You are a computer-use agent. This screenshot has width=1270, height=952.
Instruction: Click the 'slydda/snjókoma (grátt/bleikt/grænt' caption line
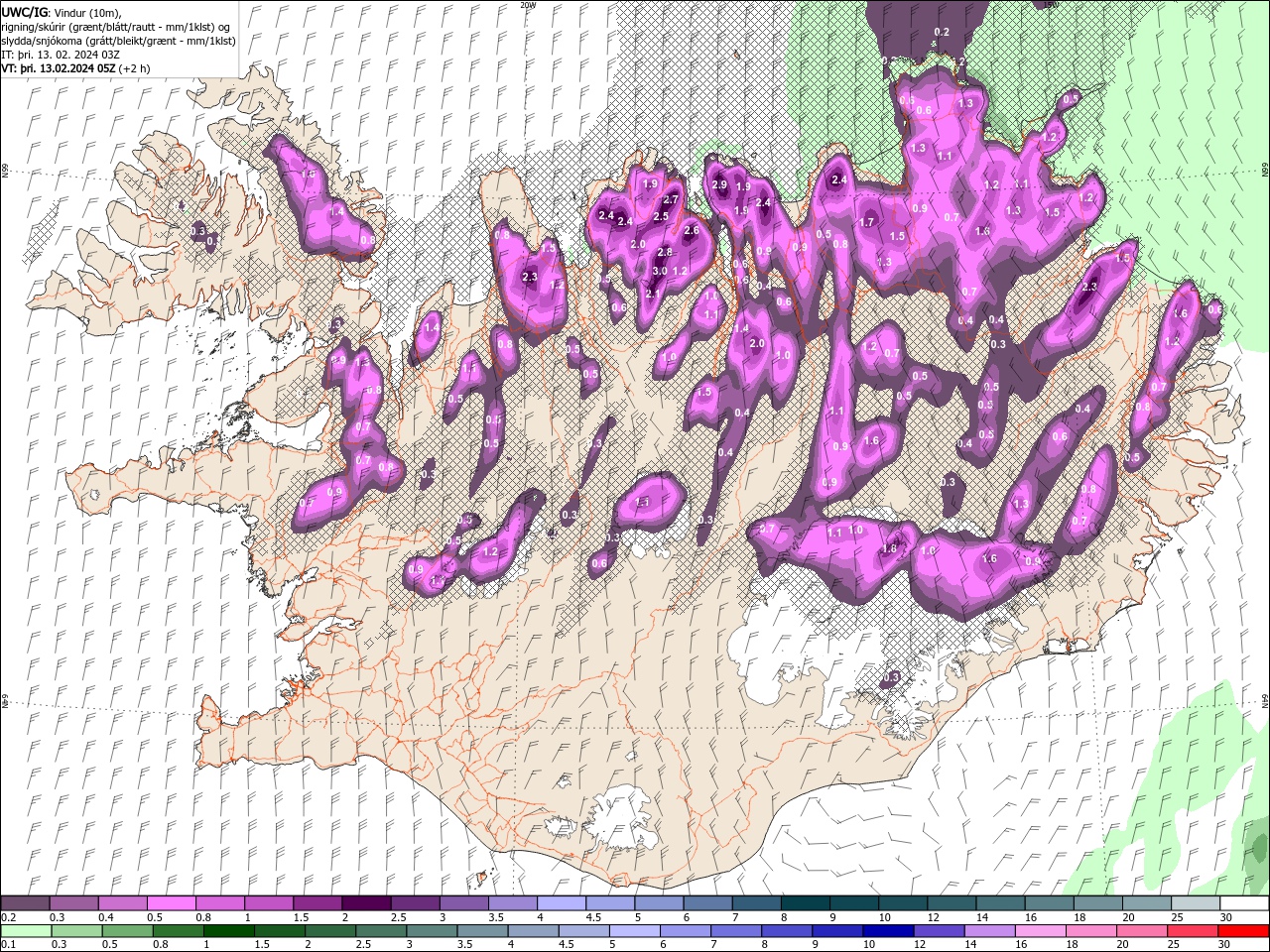(x=118, y=41)
